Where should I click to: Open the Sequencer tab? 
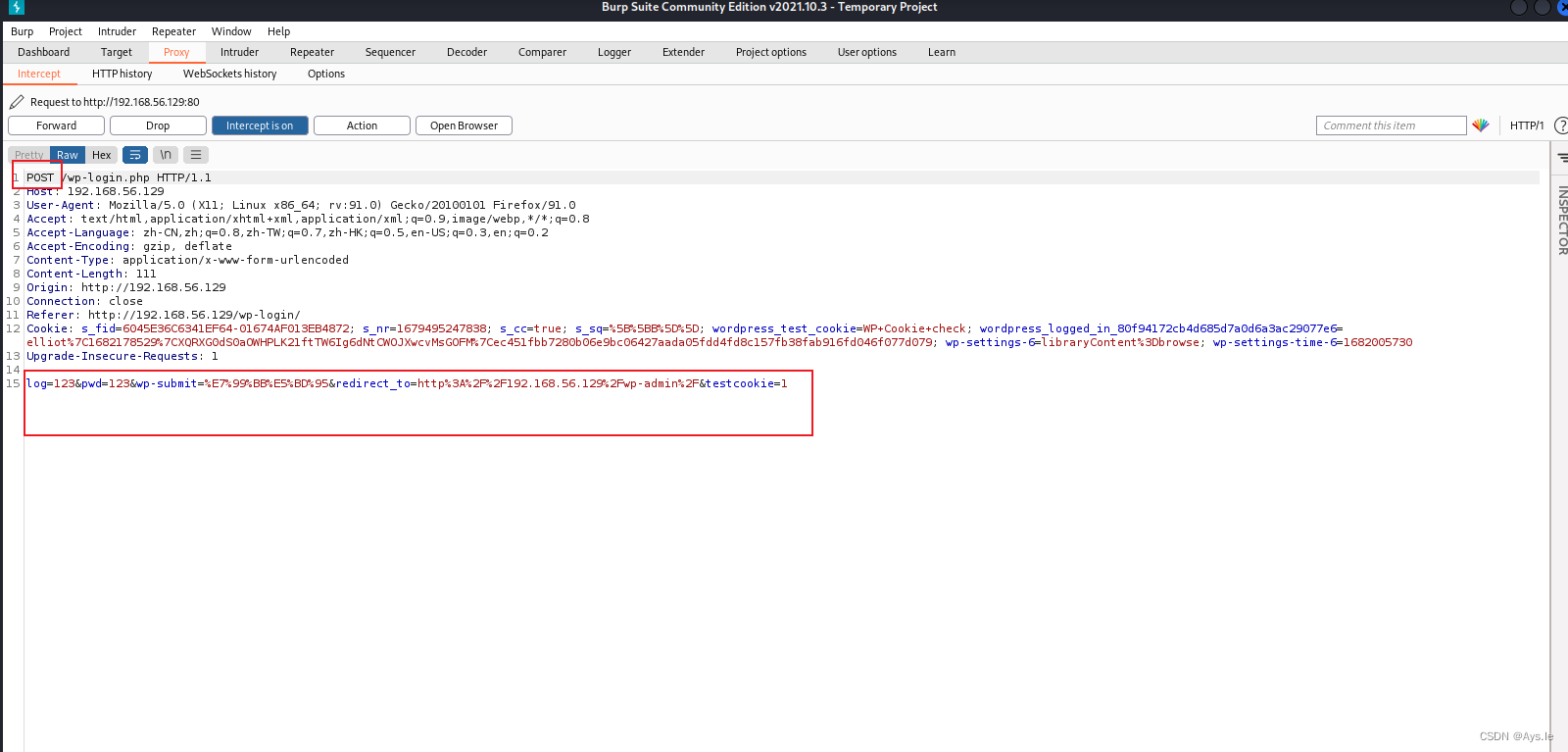coord(390,52)
